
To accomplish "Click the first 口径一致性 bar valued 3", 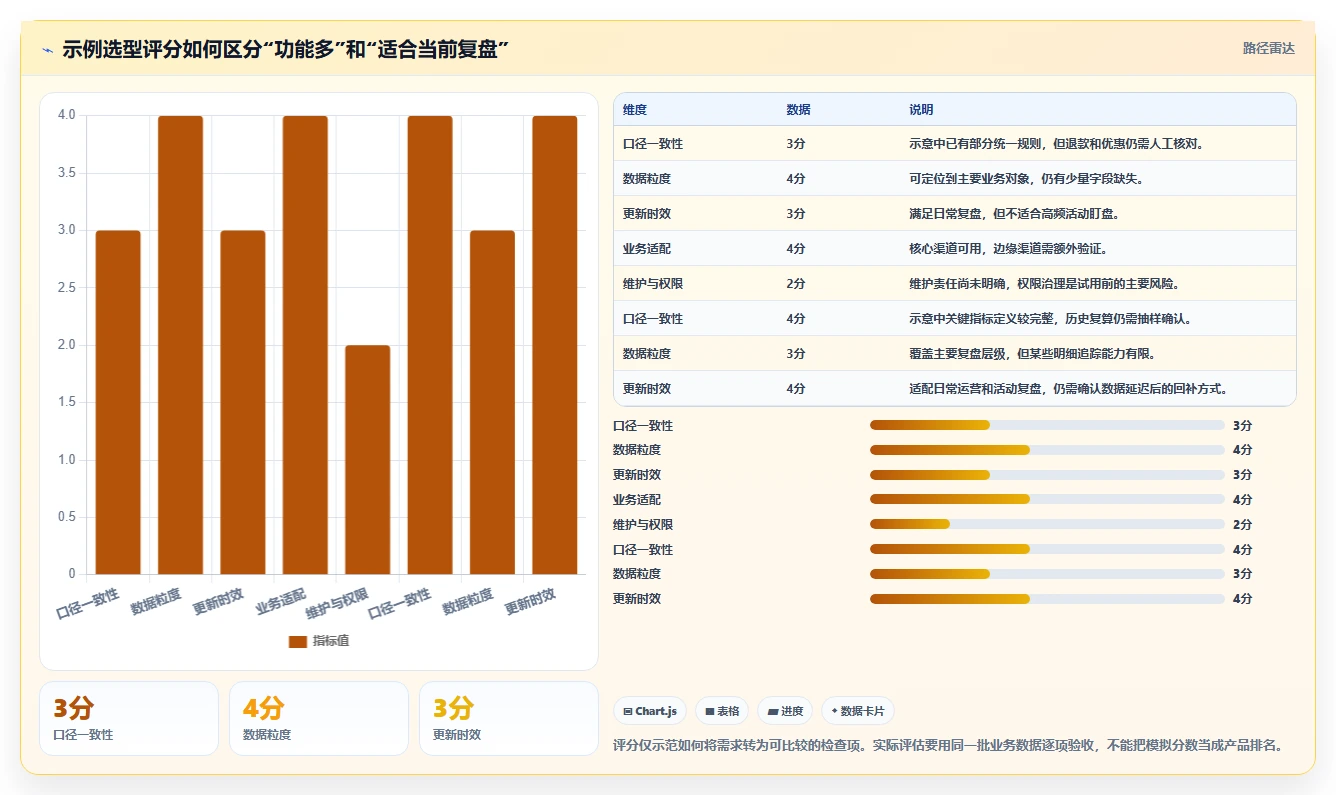I will [118, 402].
